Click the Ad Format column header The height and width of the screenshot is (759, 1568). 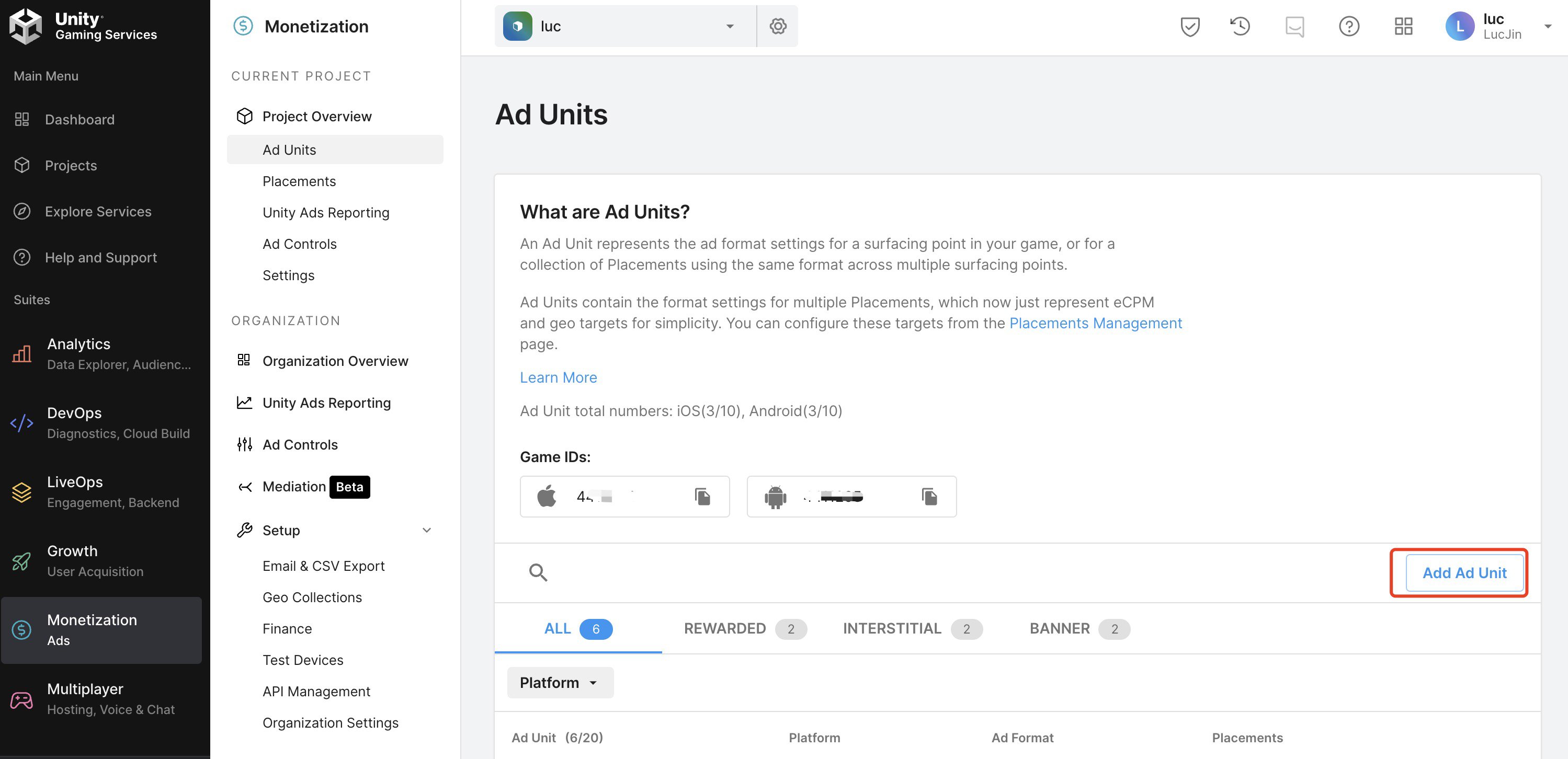tap(1022, 738)
